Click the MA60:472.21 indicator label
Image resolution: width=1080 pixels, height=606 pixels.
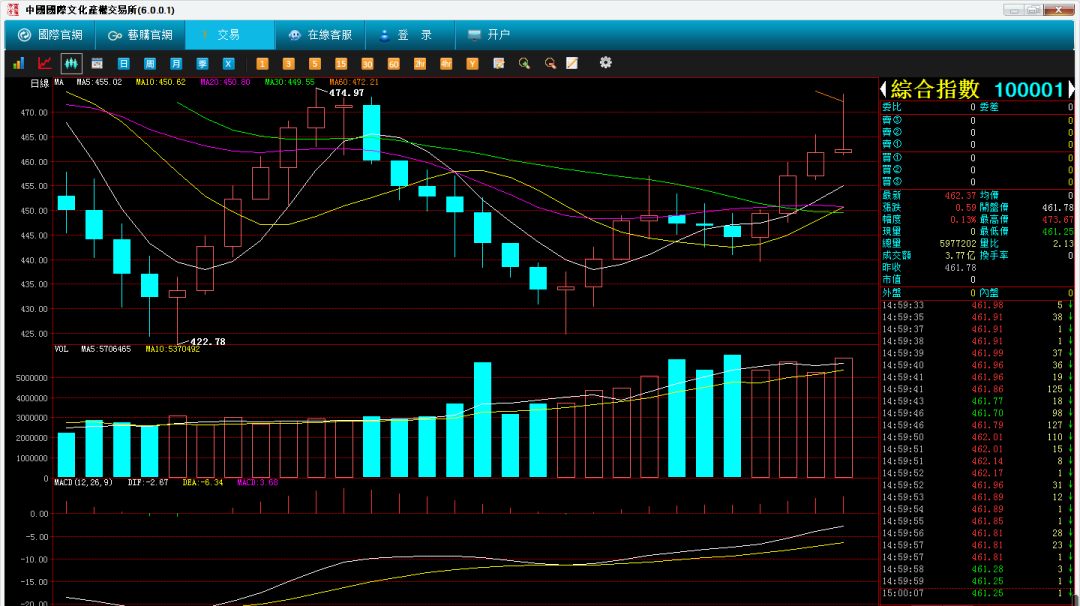[354, 82]
